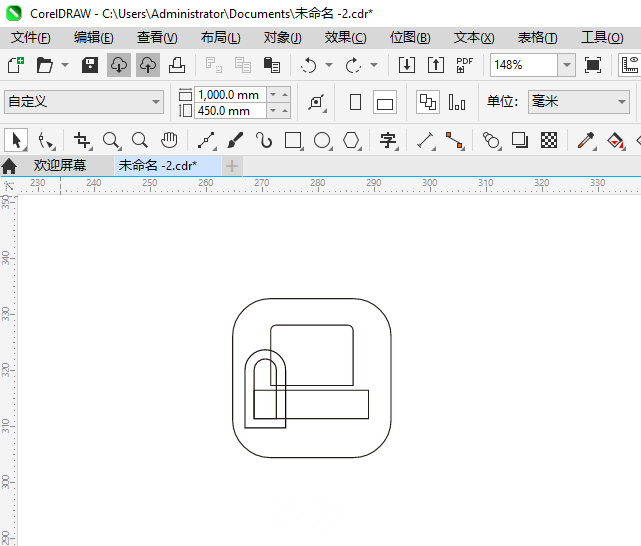Viewport: 641px width, 546px height.
Task: Select the Blend effects tool
Action: pyautogui.click(x=491, y=141)
